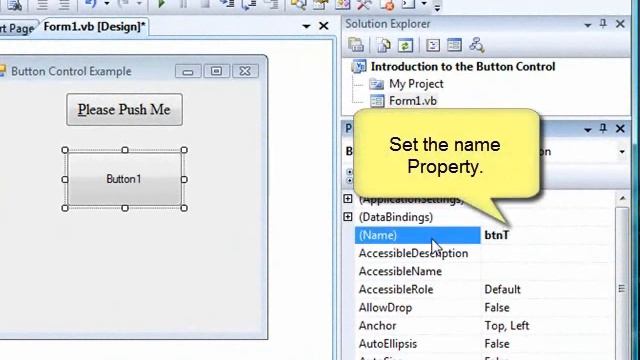Viewport: 640px width, 360px height.
Task: Click the project icon beside Introduction node
Action: click(x=359, y=67)
